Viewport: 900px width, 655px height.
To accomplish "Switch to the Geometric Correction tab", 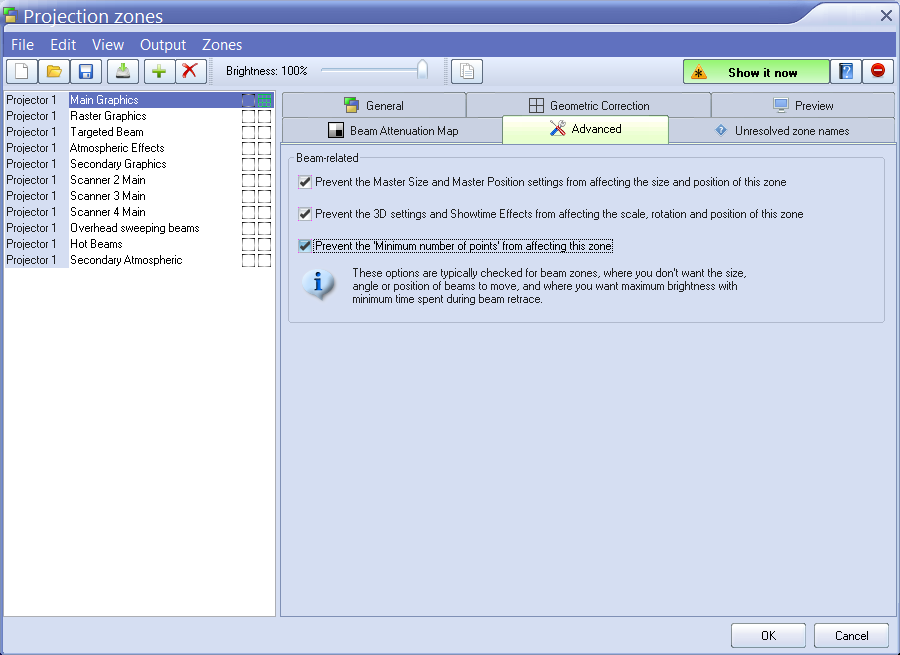I will [588, 105].
